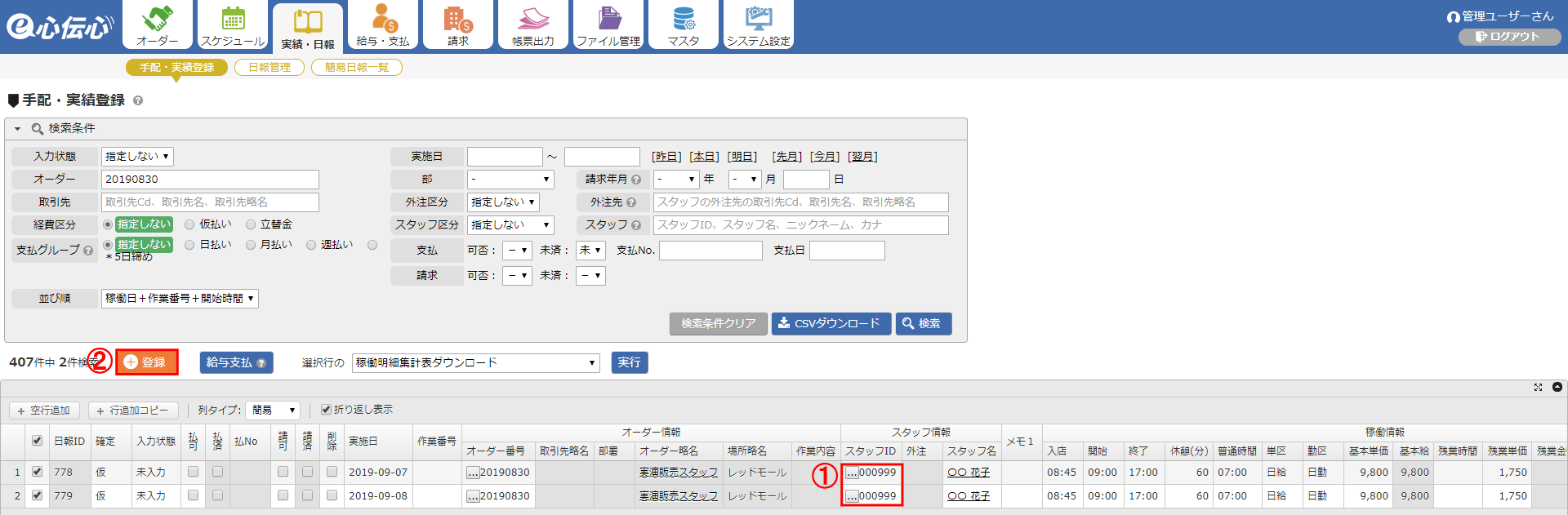Open the 並び順 dropdown
The width and height of the screenshot is (1568, 515).
tap(180, 299)
